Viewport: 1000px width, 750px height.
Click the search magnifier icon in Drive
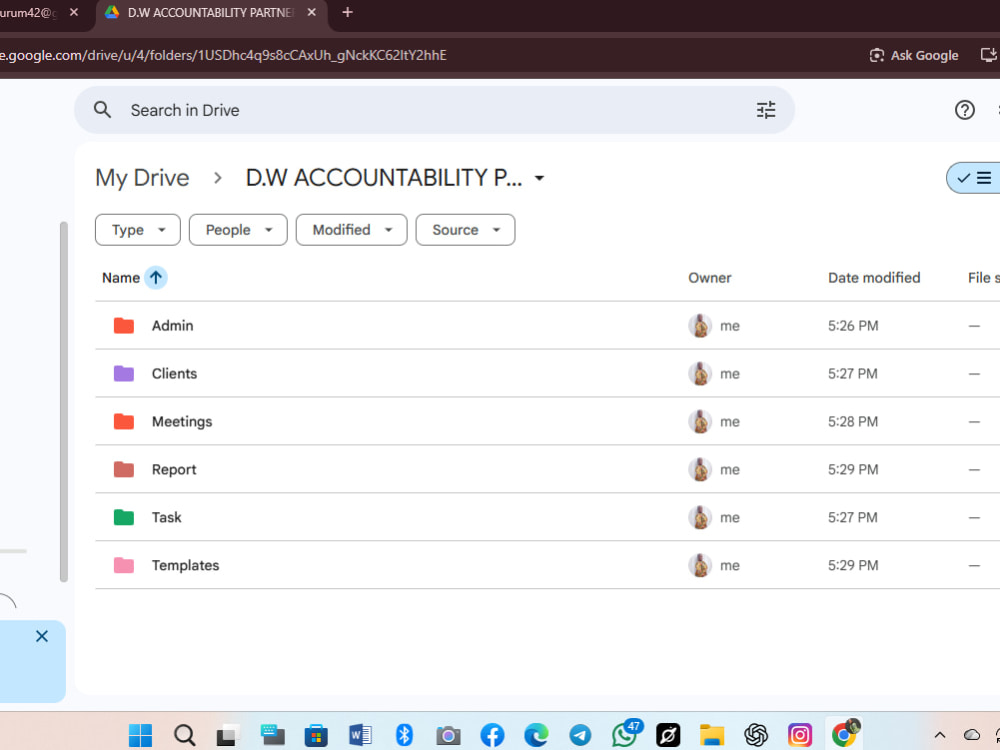[x=102, y=110]
